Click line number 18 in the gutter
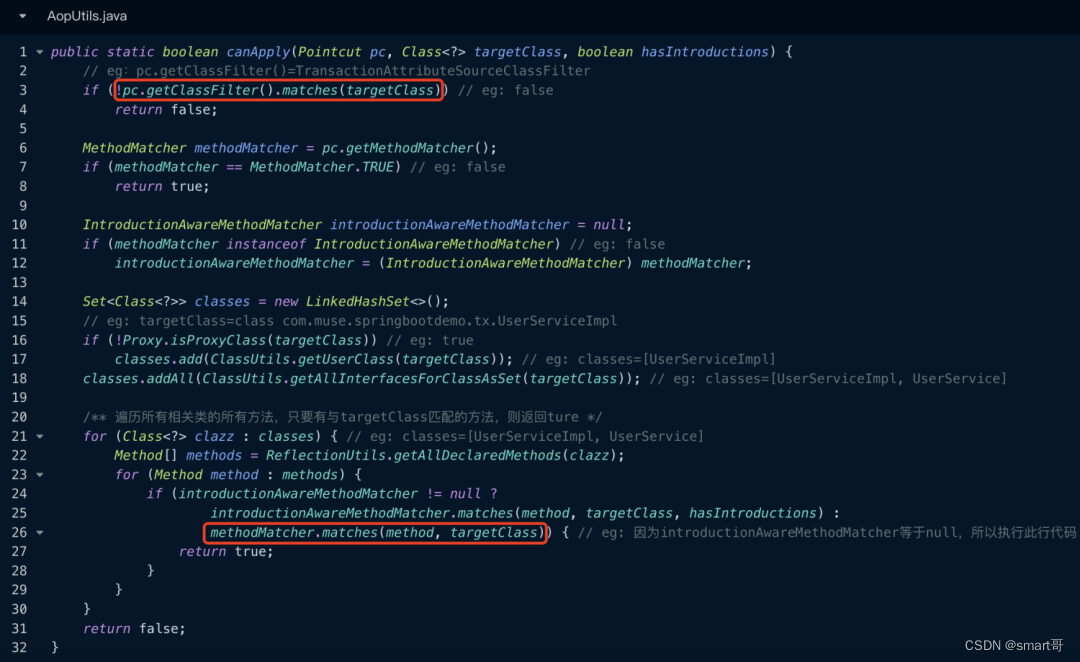 (x=19, y=379)
